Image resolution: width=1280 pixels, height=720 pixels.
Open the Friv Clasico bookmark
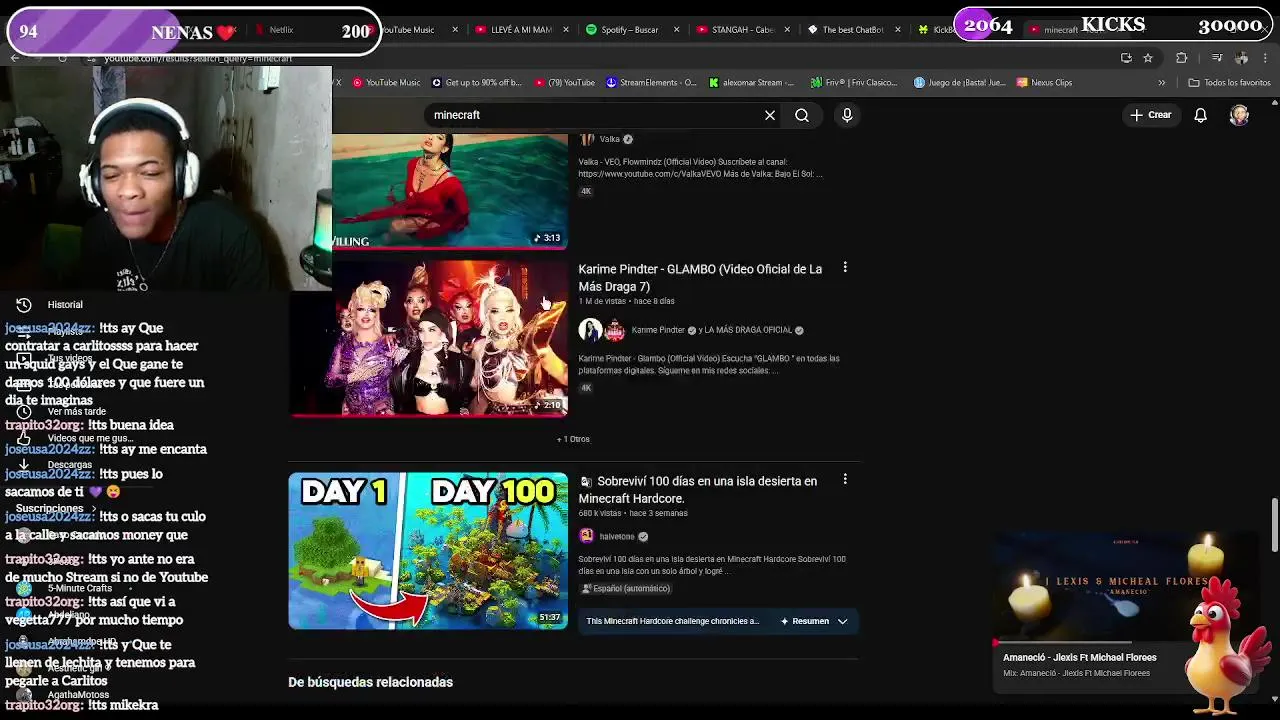pyautogui.click(x=853, y=83)
